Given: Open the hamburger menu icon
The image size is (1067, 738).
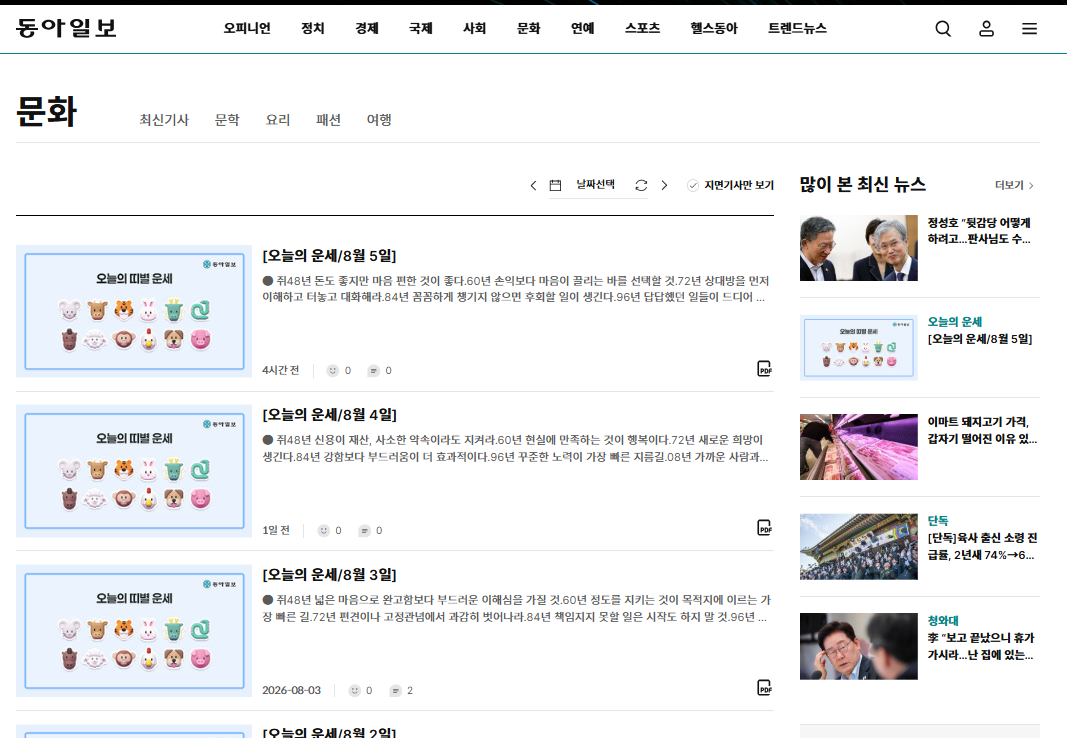Looking at the screenshot, I should 1029,29.
